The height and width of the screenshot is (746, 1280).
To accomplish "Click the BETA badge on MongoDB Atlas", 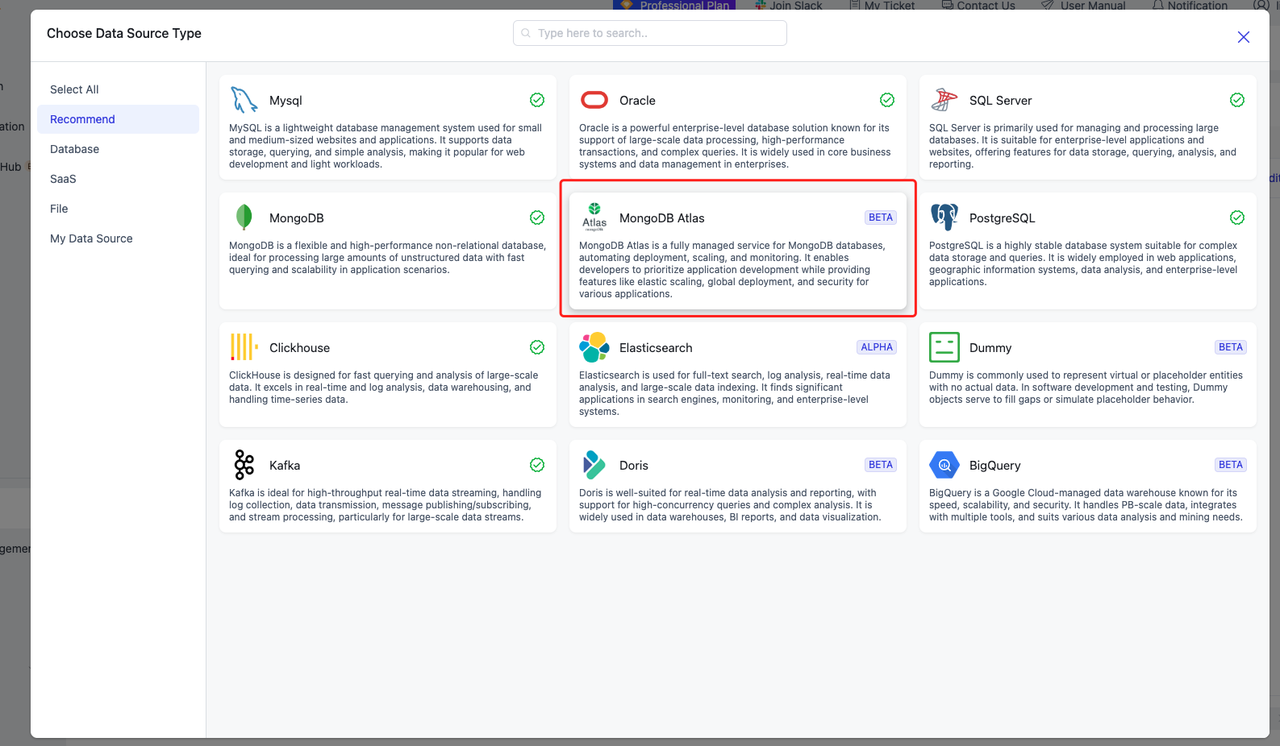I will 881,217.
